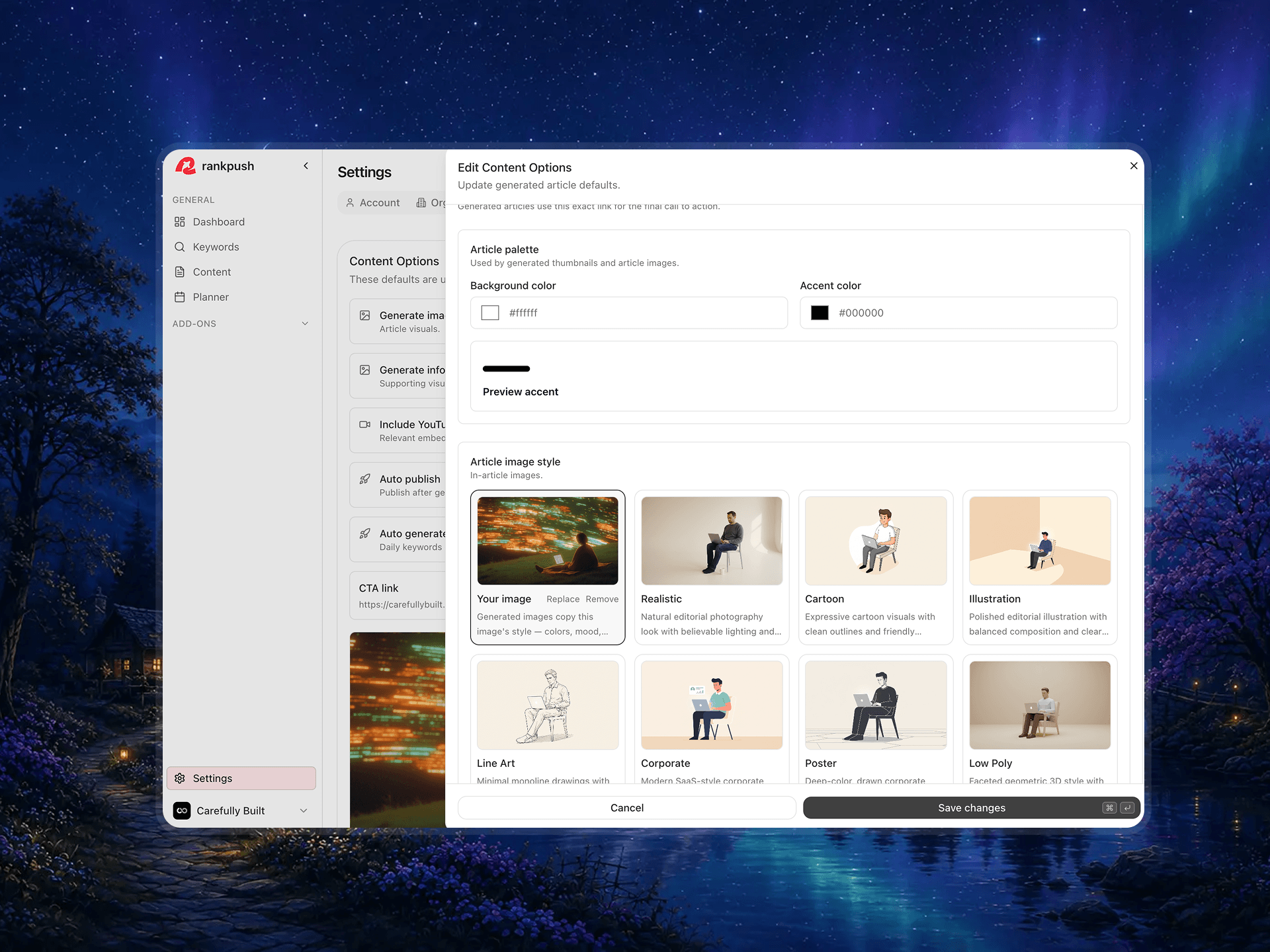Click the Auto publish rocket icon

(x=364, y=479)
